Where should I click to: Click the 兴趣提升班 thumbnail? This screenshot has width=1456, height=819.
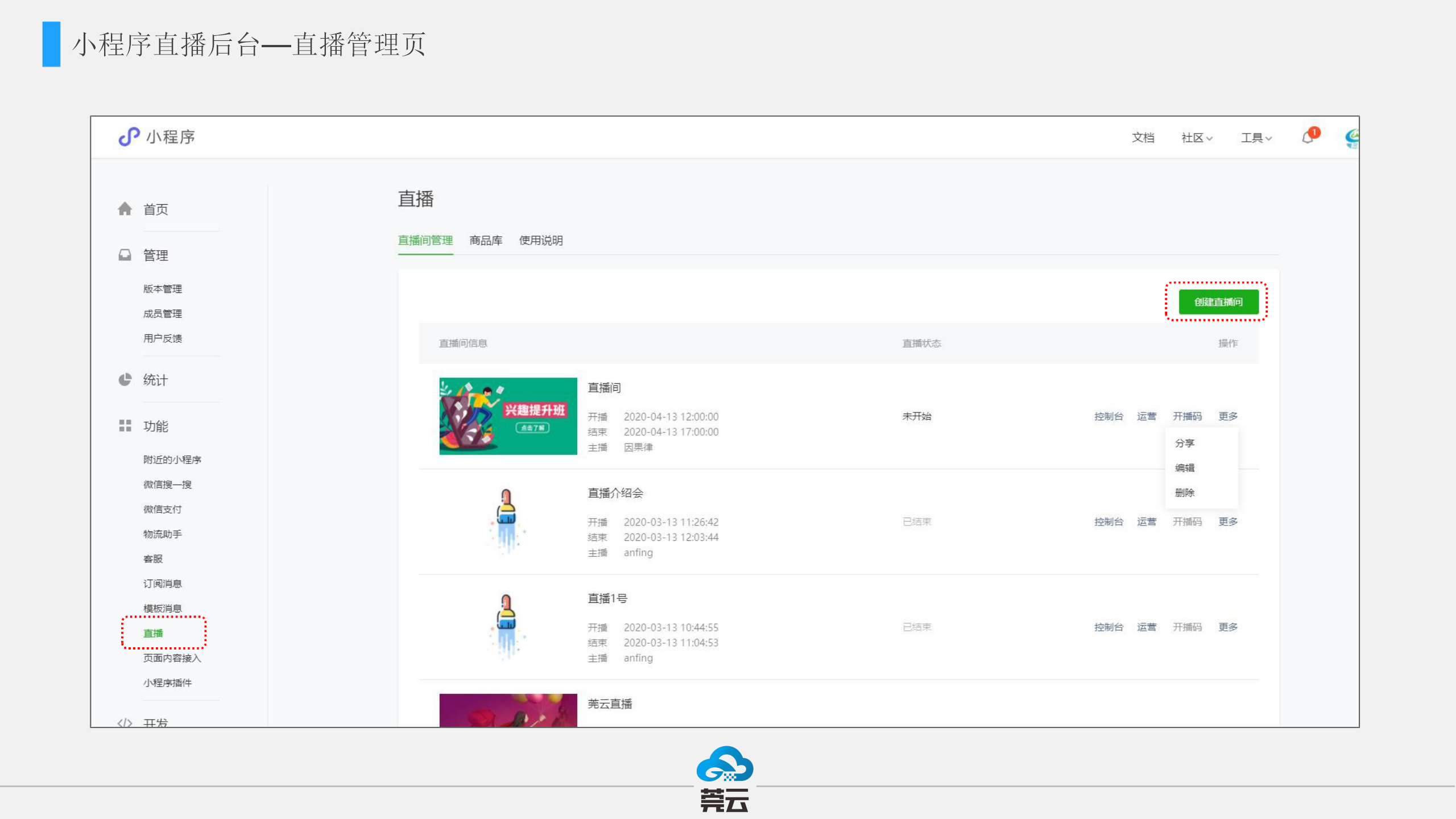(508, 416)
